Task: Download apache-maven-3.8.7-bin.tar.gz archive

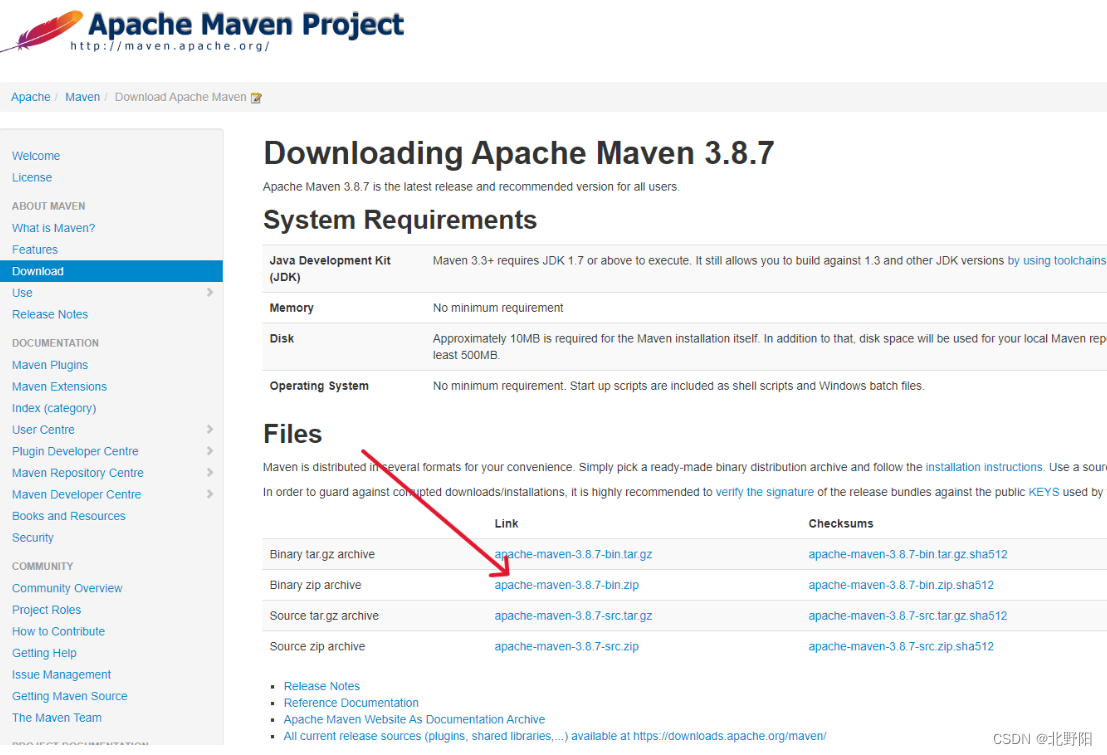Action: (573, 554)
